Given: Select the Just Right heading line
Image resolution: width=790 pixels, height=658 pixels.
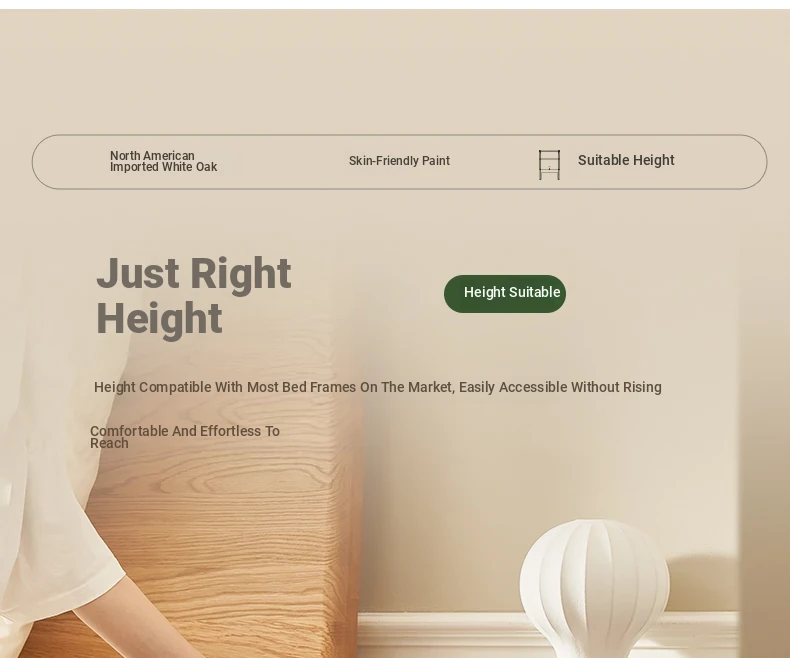Looking at the screenshot, I should (x=193, y=273).
